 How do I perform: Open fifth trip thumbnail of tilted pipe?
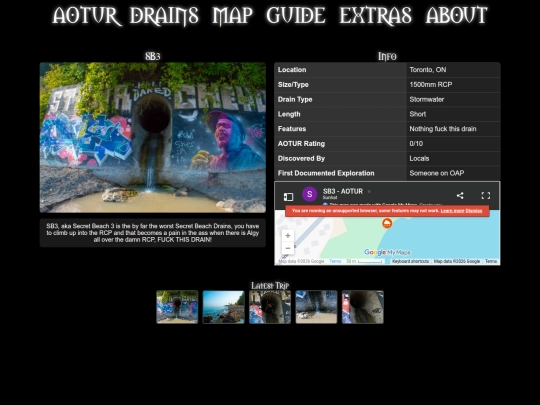point(363,307)
